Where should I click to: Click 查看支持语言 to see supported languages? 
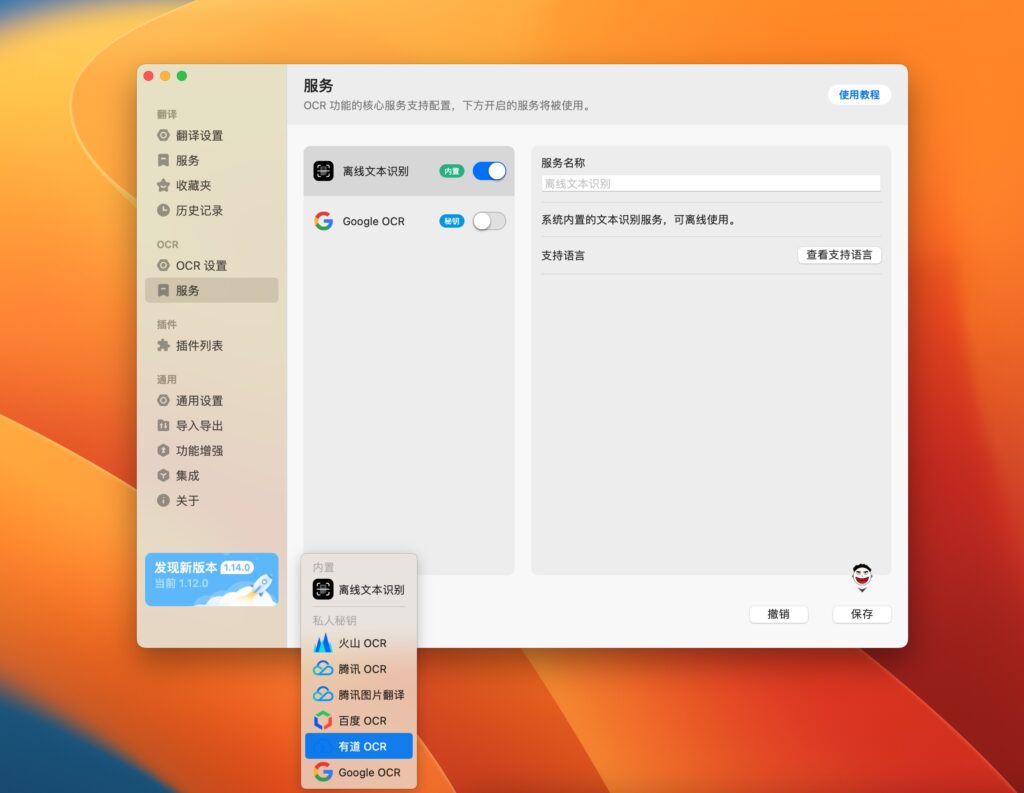click(839, 255)
